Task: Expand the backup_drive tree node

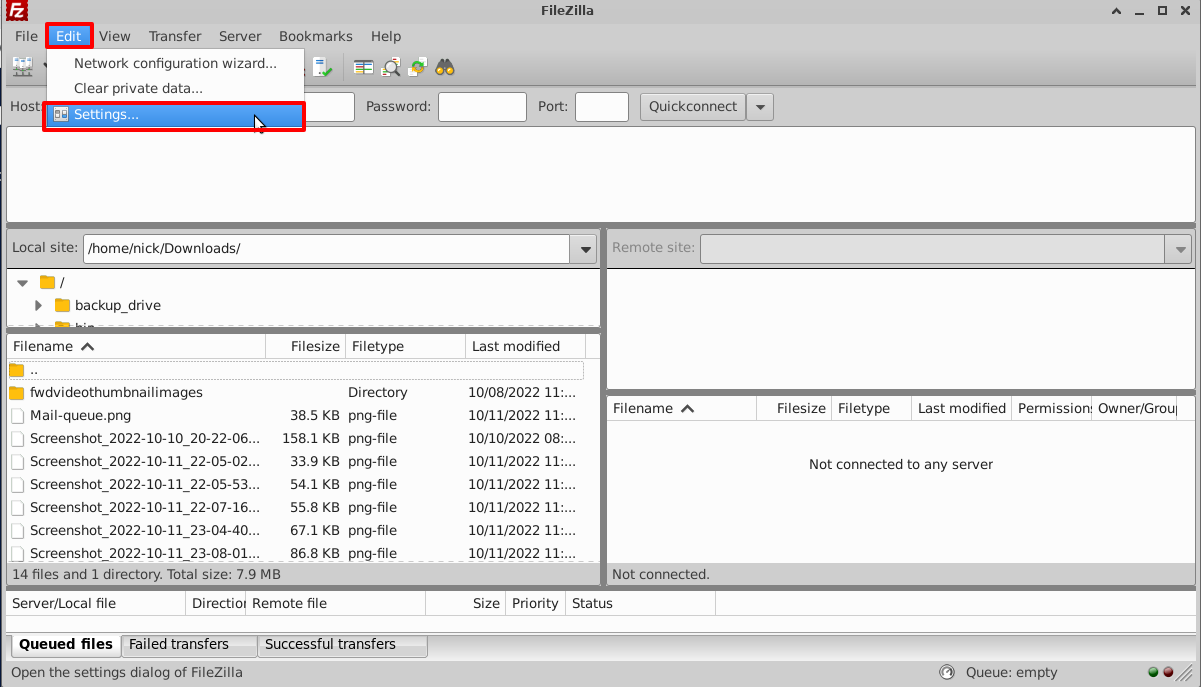Action: click(x=39, y=306)
